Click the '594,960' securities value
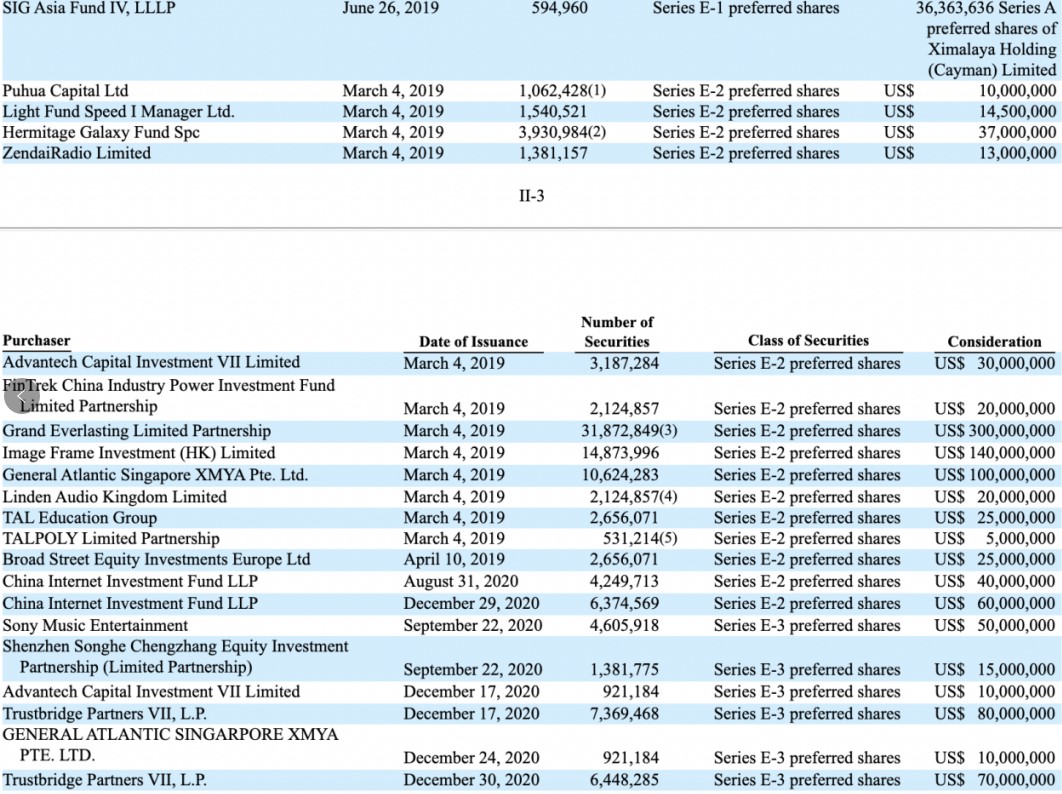Screen dimensions: 1062x794 tap(559, 8)
